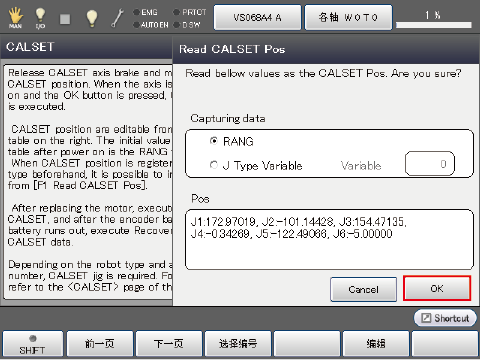This screenshot has height=360, width=480.
Task: Go back with 前一页 button
Action: pos(100,344)
